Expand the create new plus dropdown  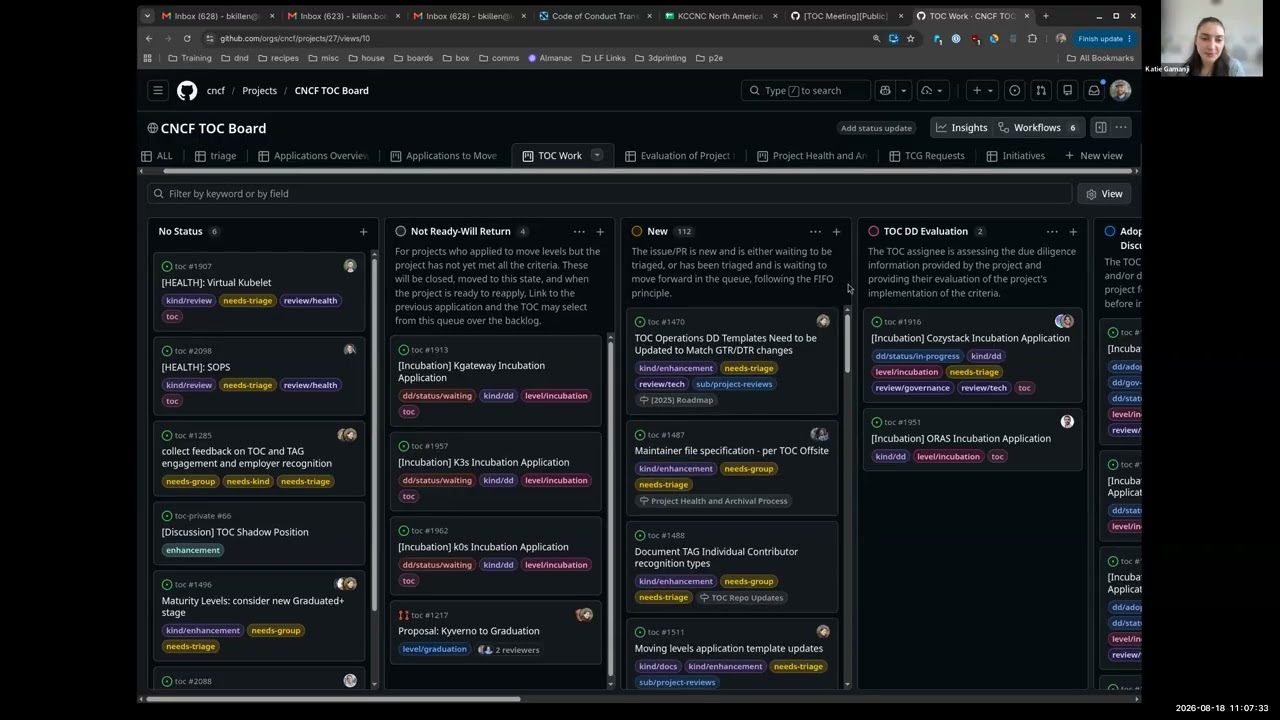pos(982,91)
